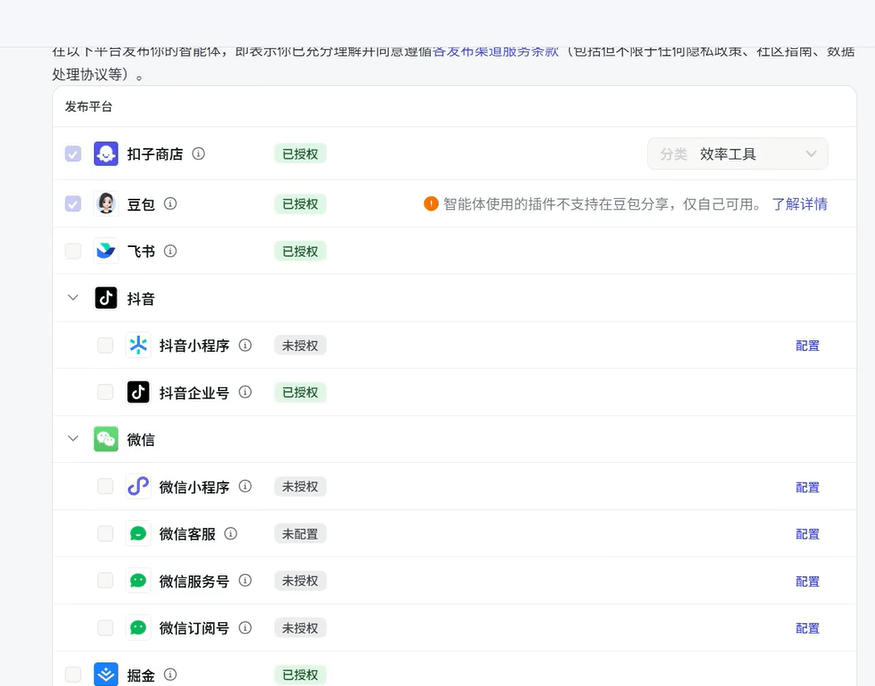Click 配置 for 微信小程序
This screenshot has width=875, height=686.
(807, 487)
